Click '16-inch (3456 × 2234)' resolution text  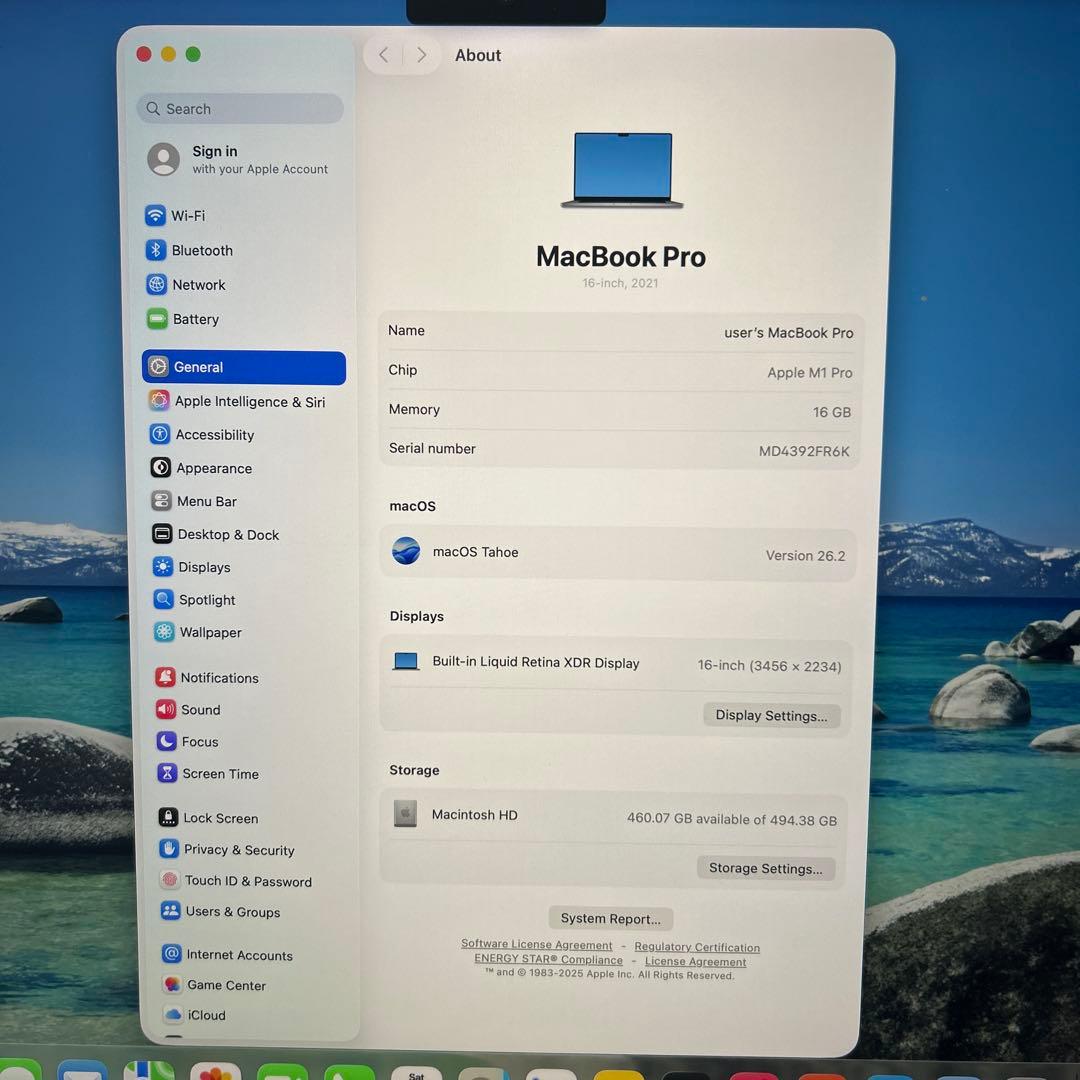pos(769,665)
